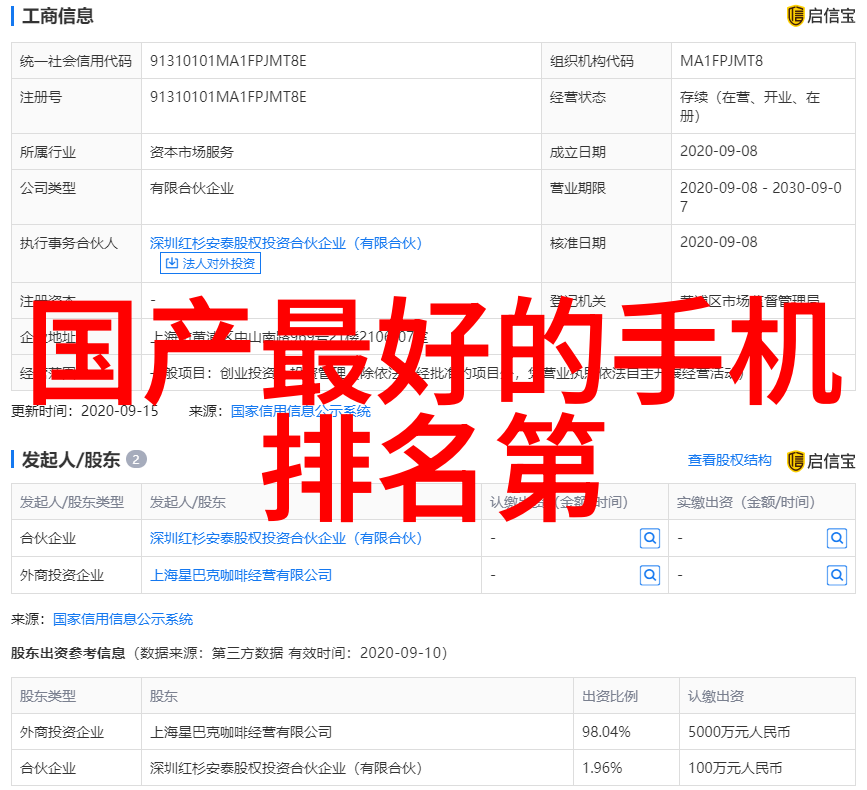
Task: Select registration number in 注册号 row
Action: (228, 97)
